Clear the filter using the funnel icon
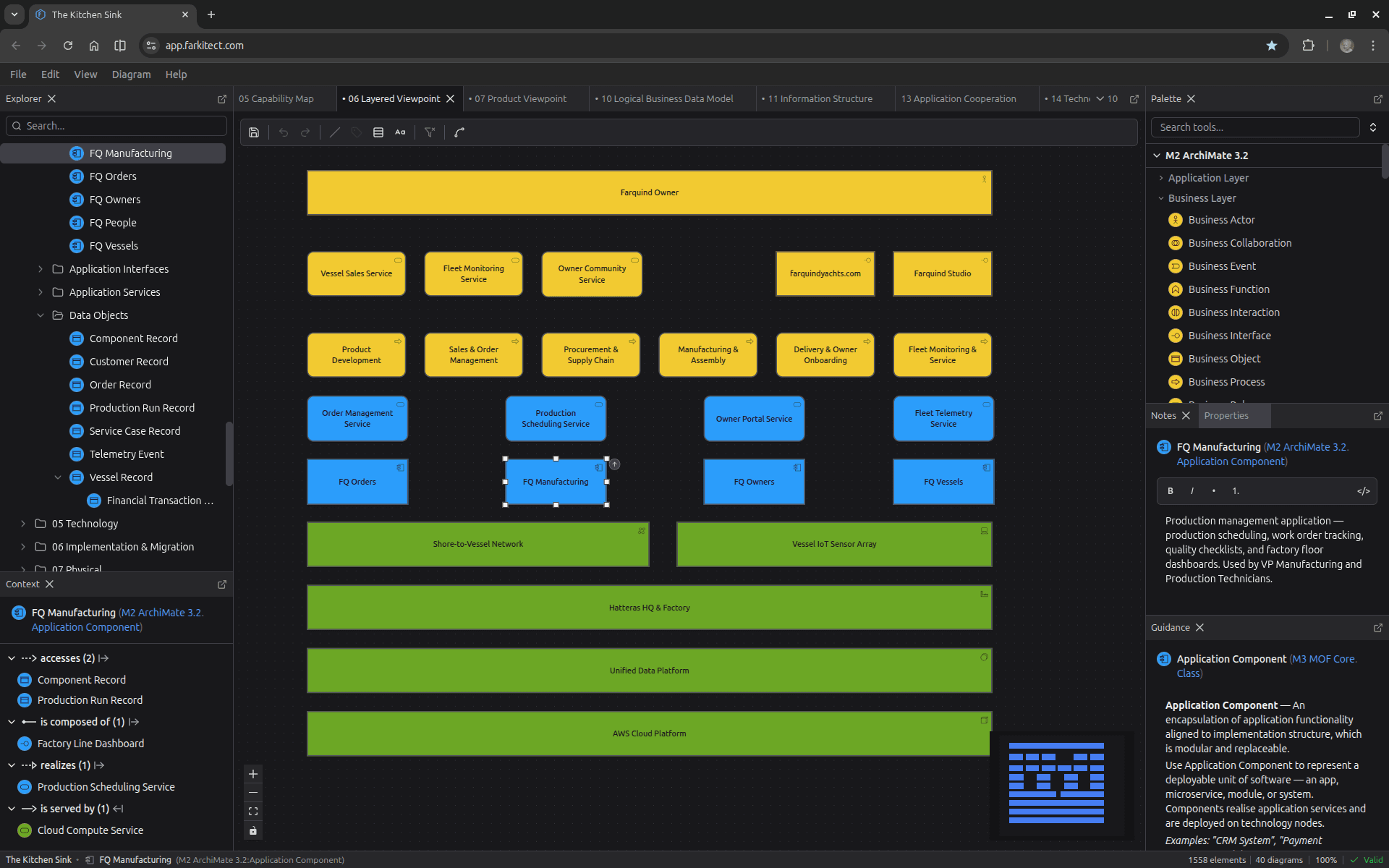Viewport: 1389px width, 868px height. (x=430, y=132)
